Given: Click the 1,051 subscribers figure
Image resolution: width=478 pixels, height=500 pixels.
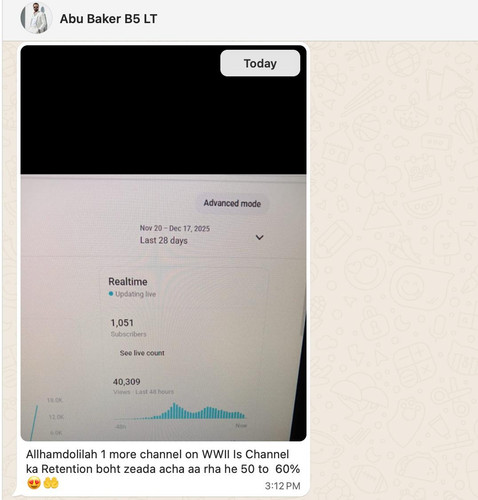Looking at the screenshot, I should [x=122, y=323].
